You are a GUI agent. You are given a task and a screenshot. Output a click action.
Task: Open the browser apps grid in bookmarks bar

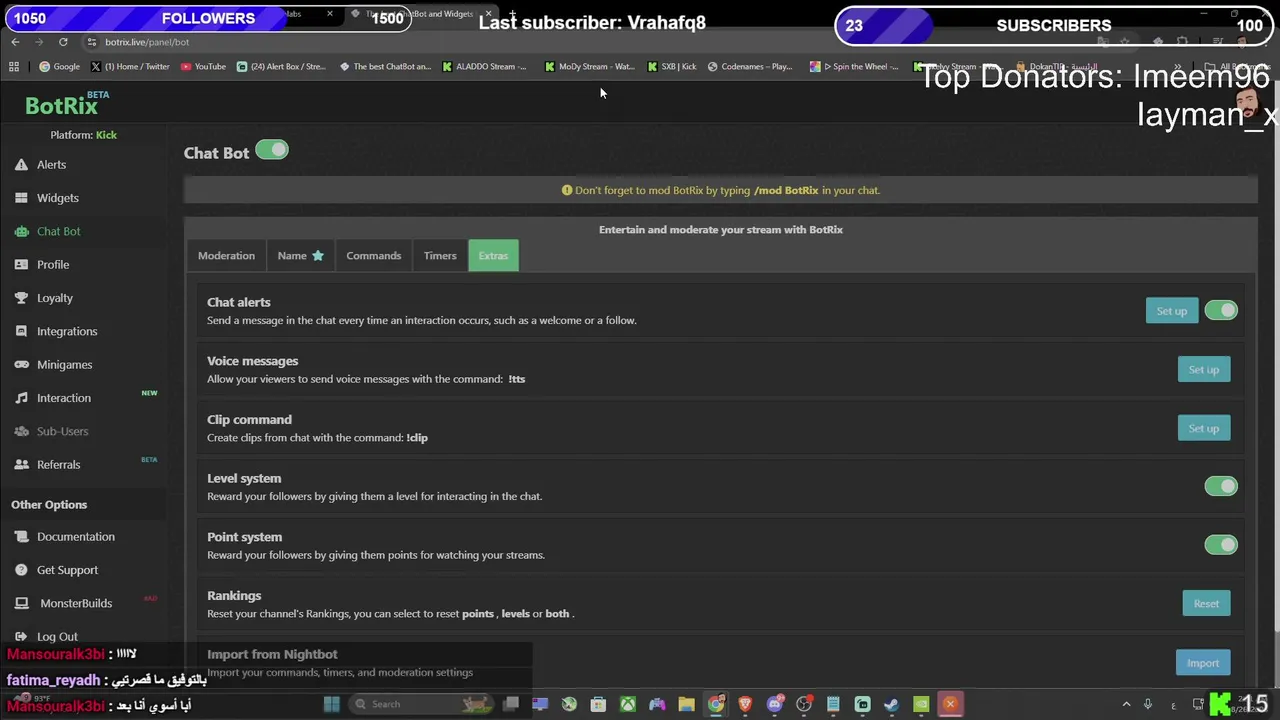[x=14, y=67]
